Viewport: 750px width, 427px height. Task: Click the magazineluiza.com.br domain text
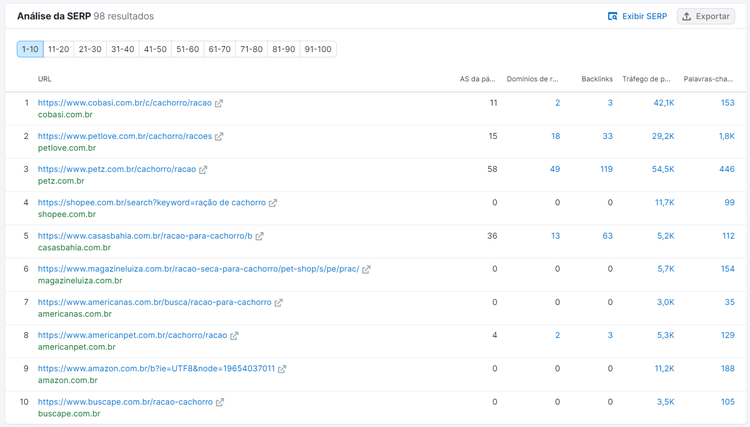tap(80, 281)
